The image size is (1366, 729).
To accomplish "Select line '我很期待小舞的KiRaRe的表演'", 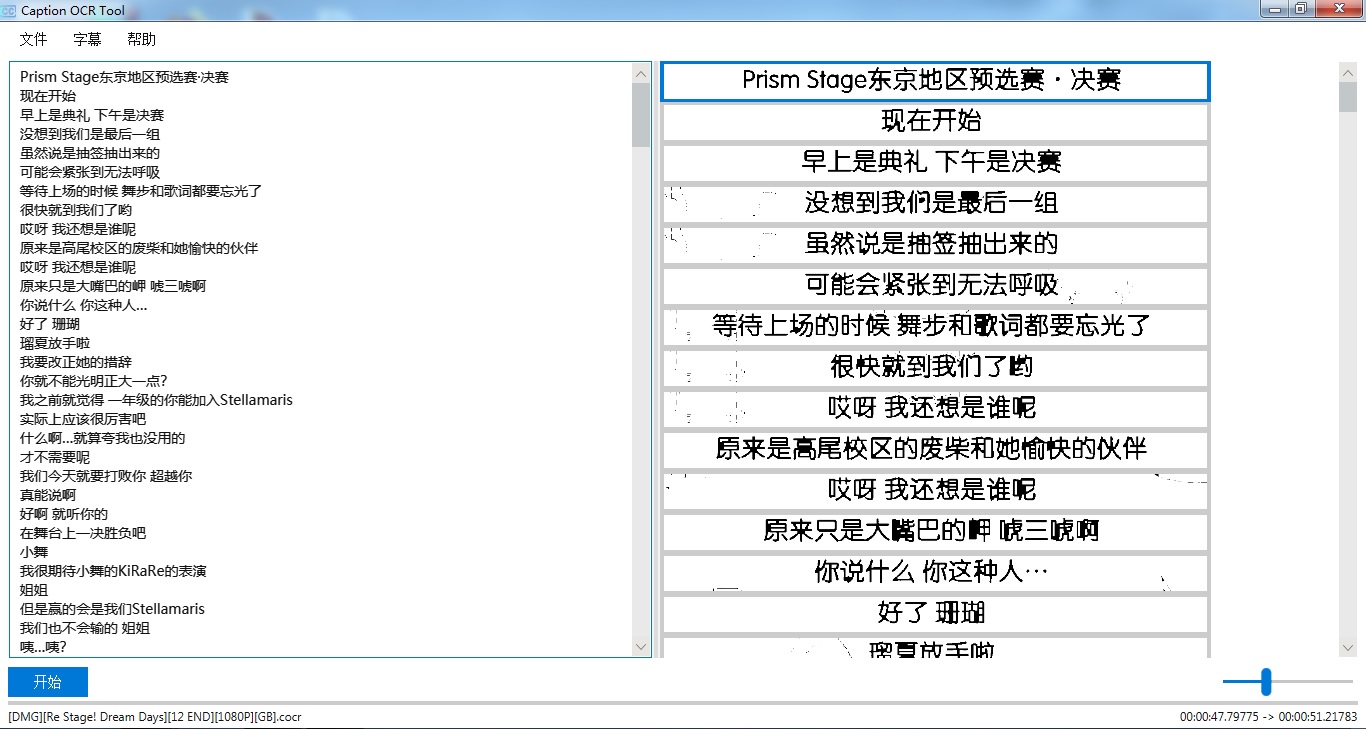I will 113,571.
